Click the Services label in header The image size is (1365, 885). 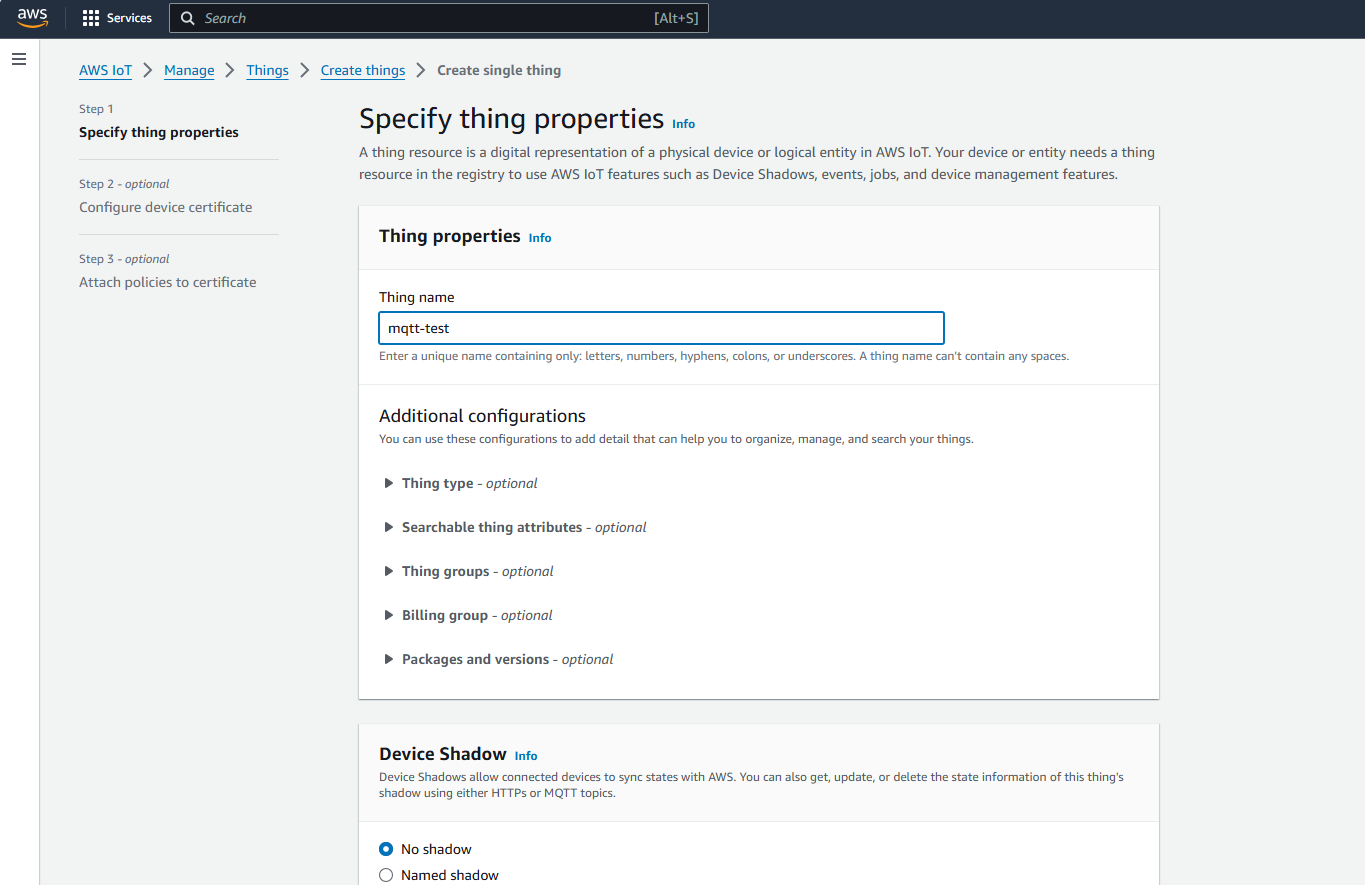tap(129, 18)
